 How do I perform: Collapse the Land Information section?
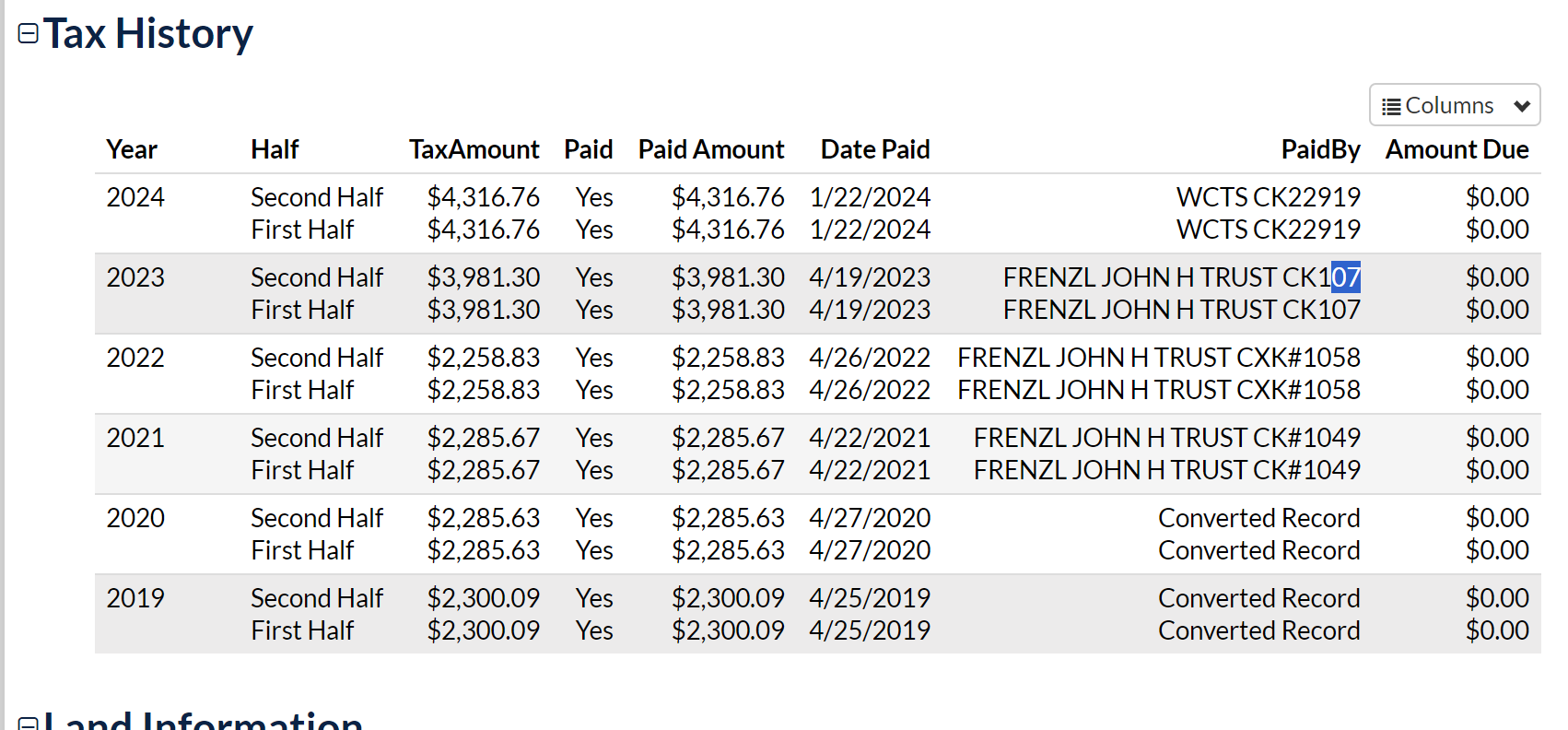(x=29, y=723)
